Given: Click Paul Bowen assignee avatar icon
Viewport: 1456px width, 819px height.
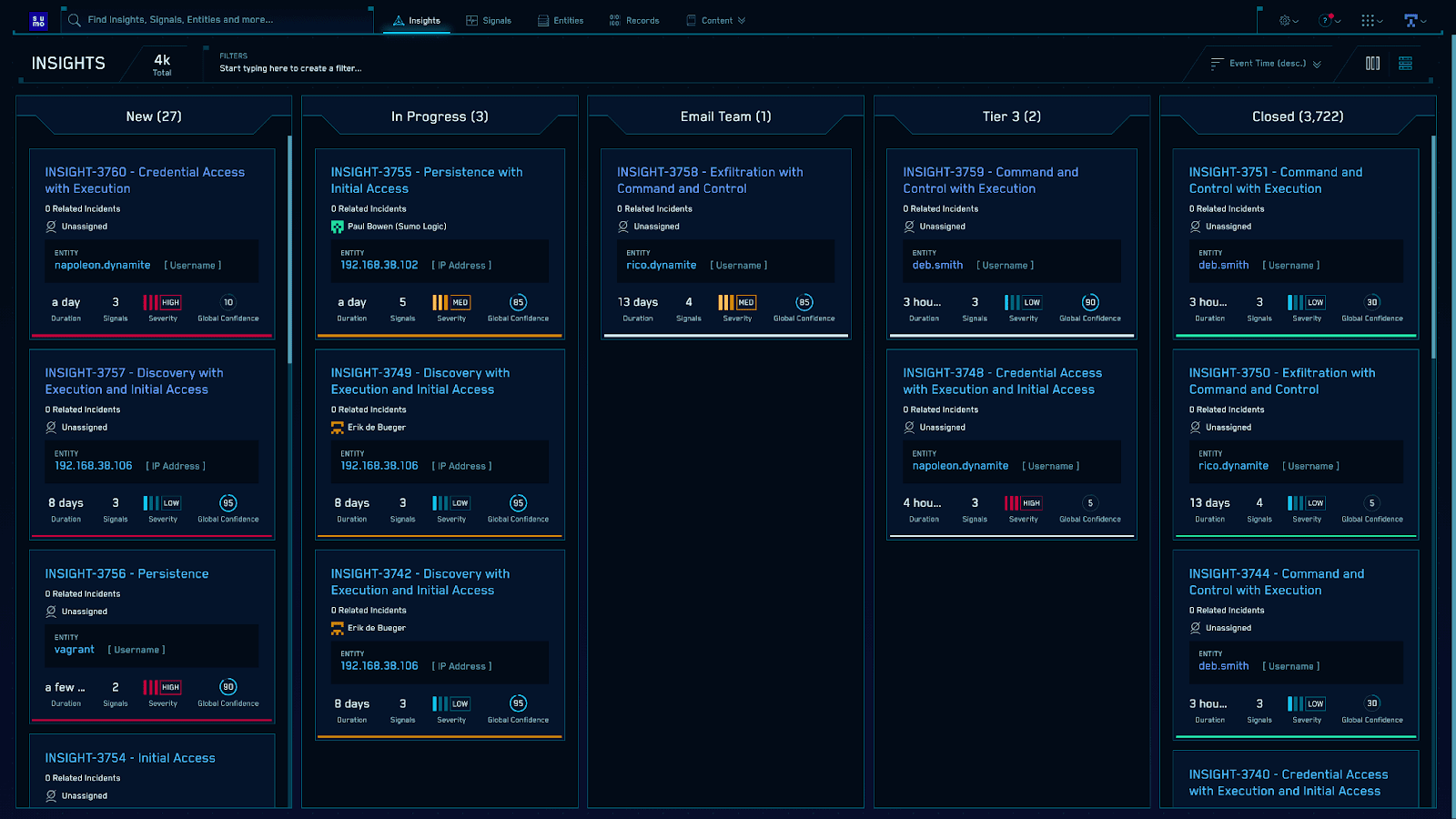Looking at the screenshot, I should [x=337, y=227].
